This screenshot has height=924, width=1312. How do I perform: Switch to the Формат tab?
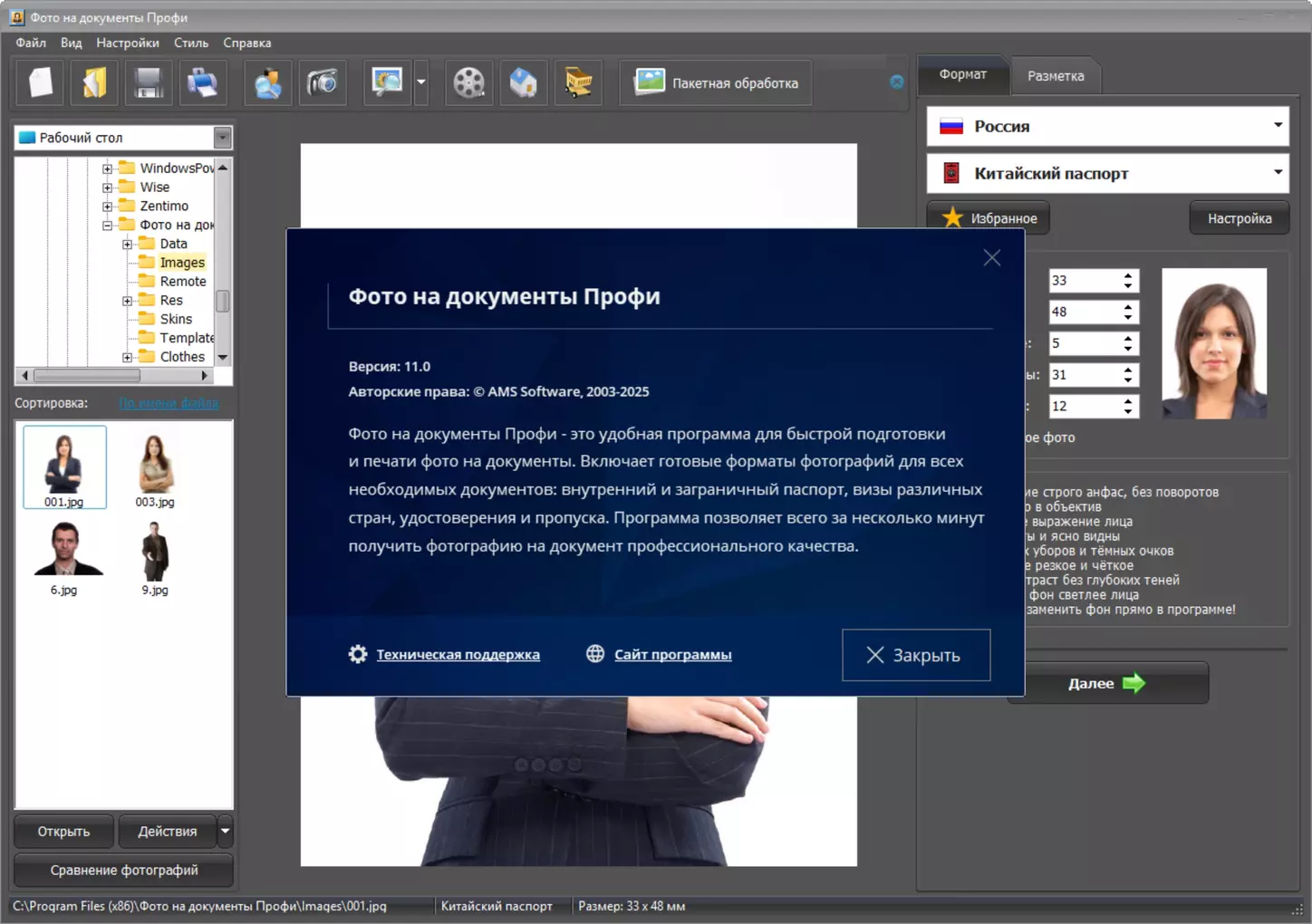coord(963,74)
